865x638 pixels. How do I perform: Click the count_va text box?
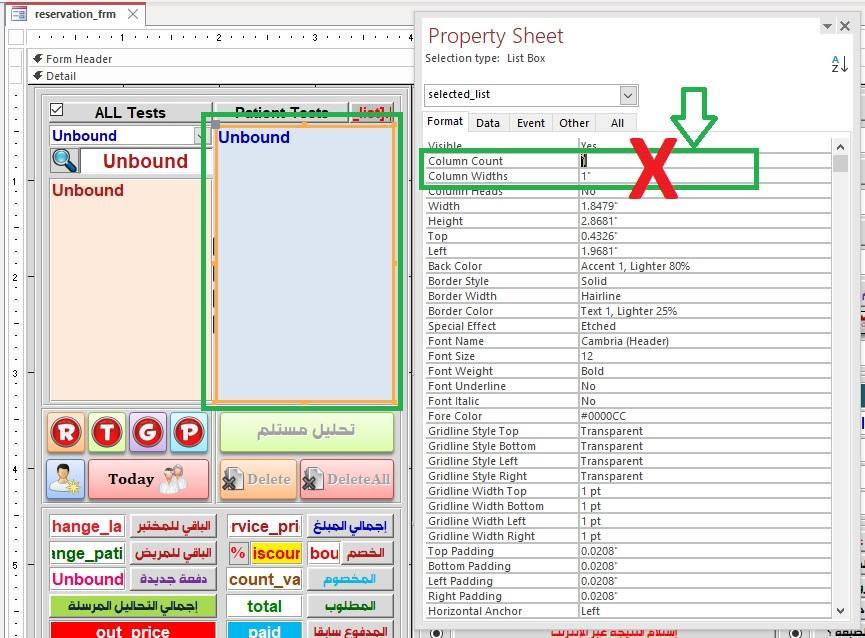264,580
